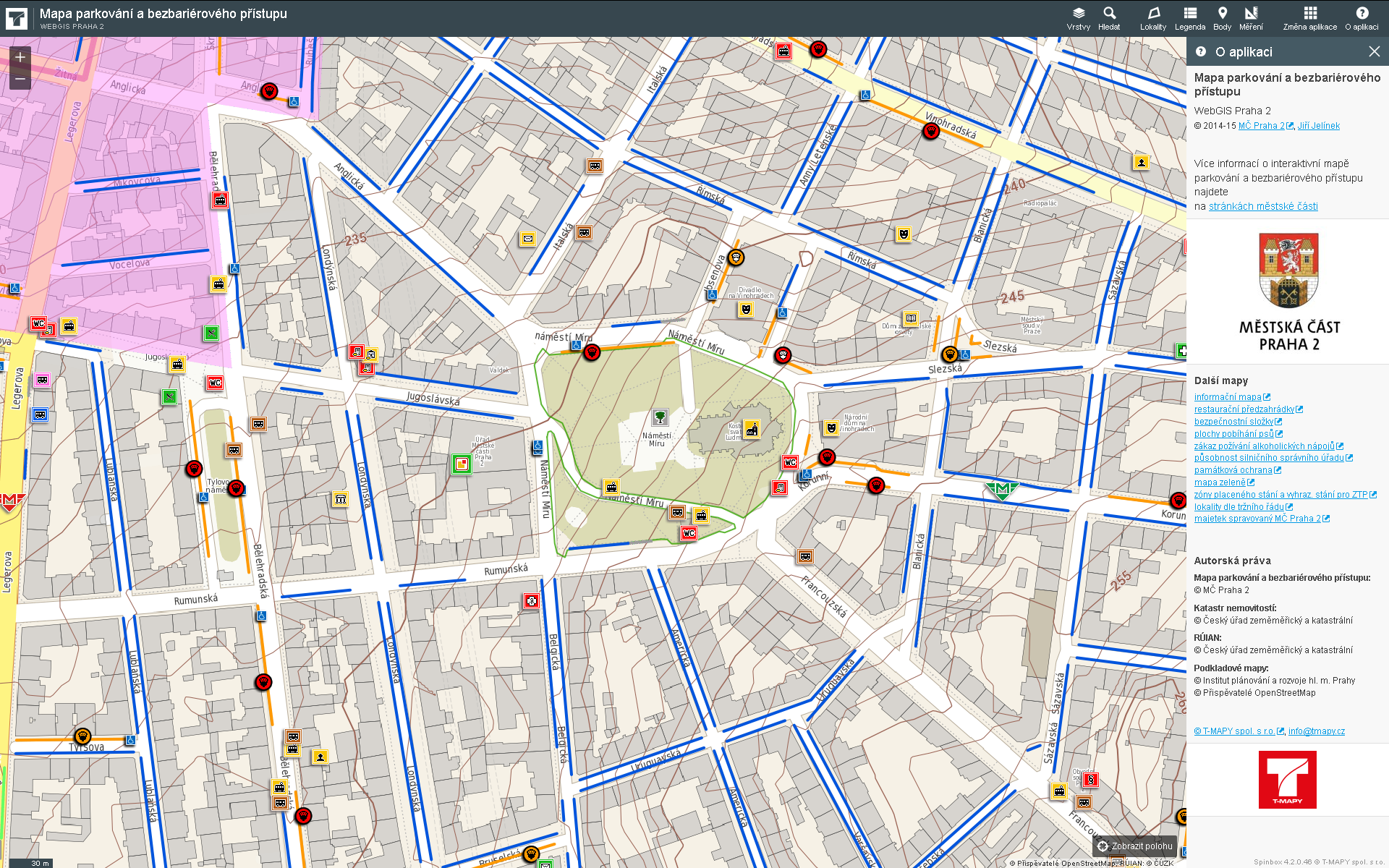Close the O aplikaci panel
This screenshot has height=868, width=1389.
(x=1374, y=51)
